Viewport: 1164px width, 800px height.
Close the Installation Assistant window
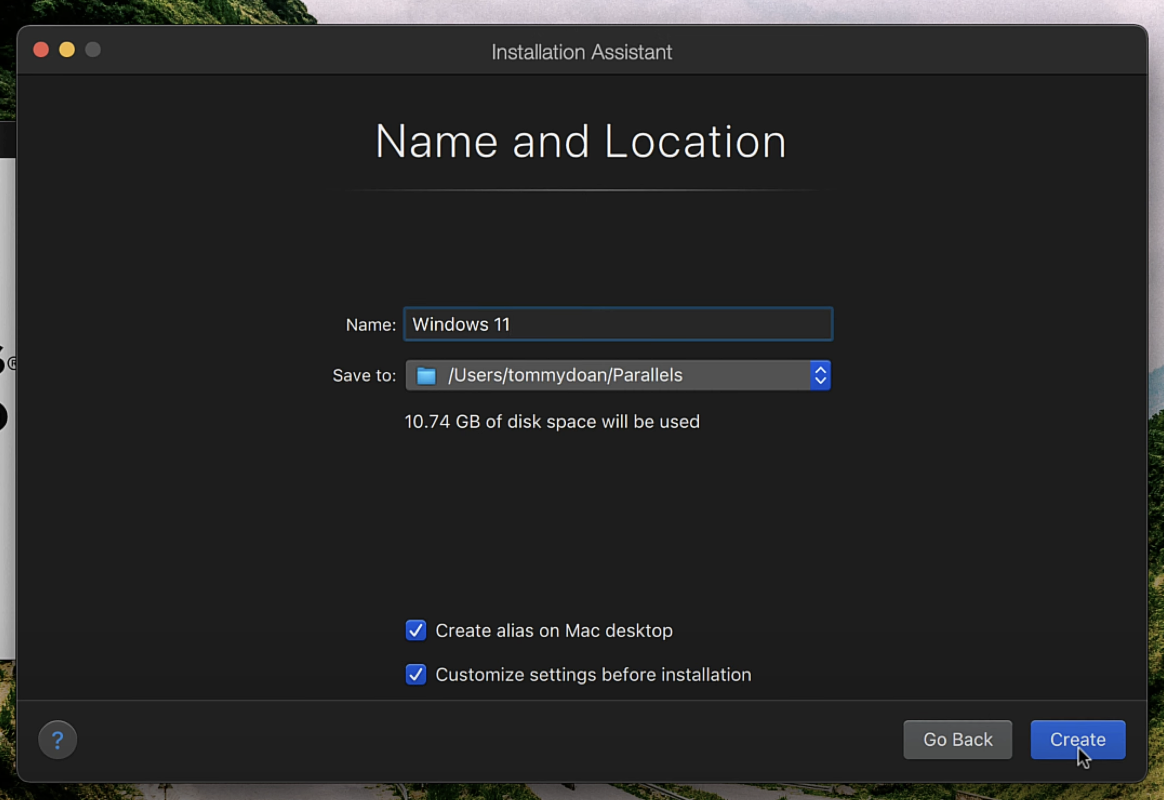click(x=41, y=50)
